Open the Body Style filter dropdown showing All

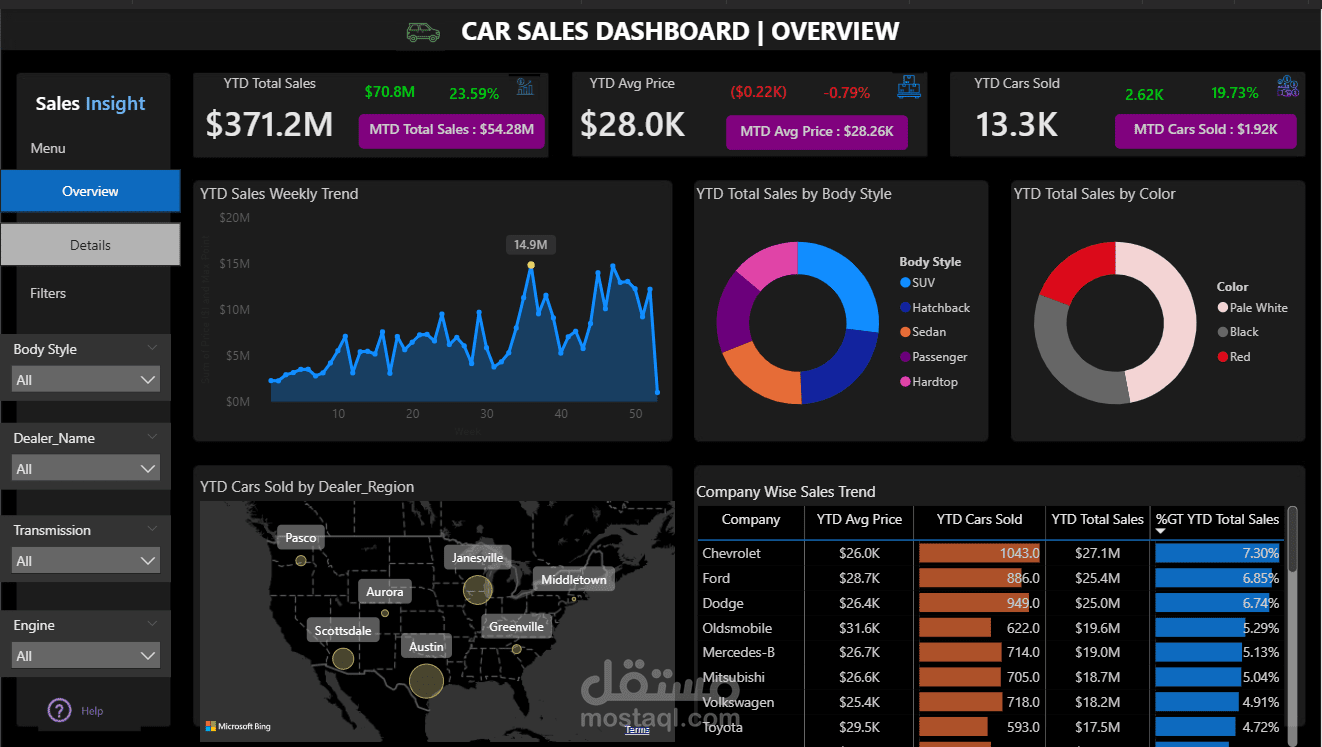pos(85,379)
